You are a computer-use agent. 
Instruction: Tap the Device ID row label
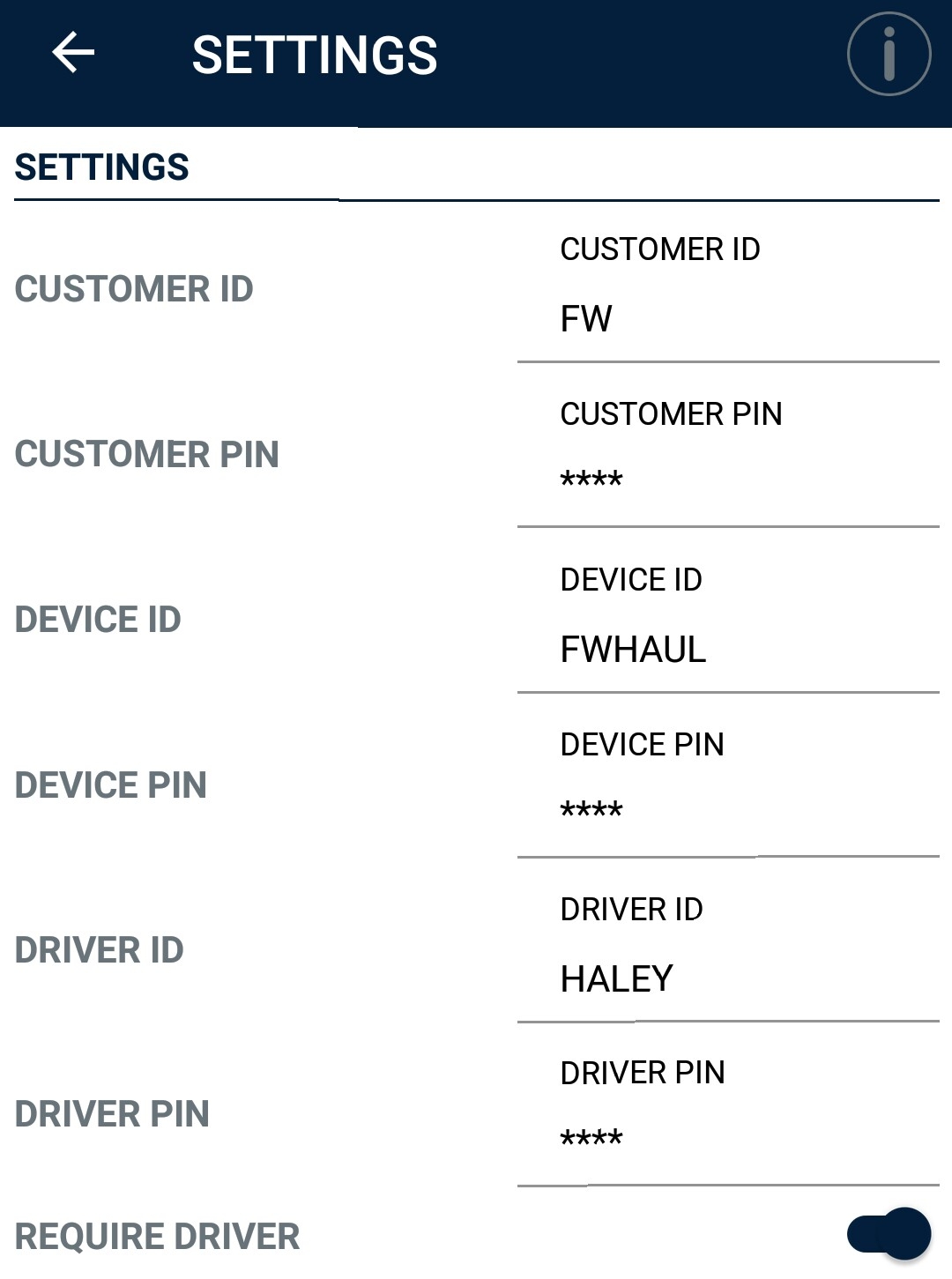[98, 620]
